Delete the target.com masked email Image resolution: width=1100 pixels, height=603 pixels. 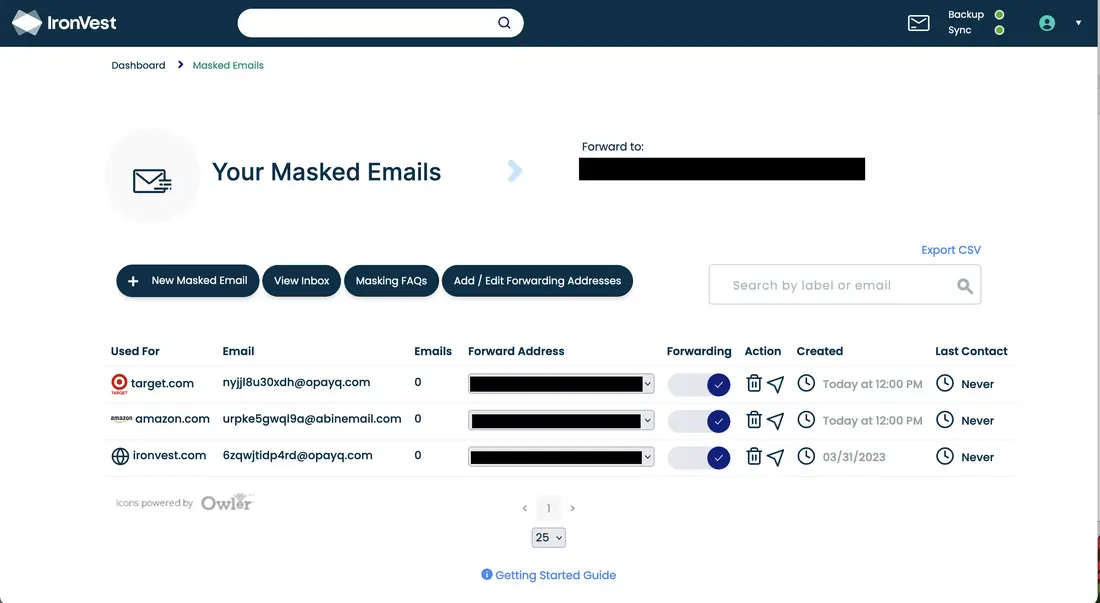[x=754, y=384]
